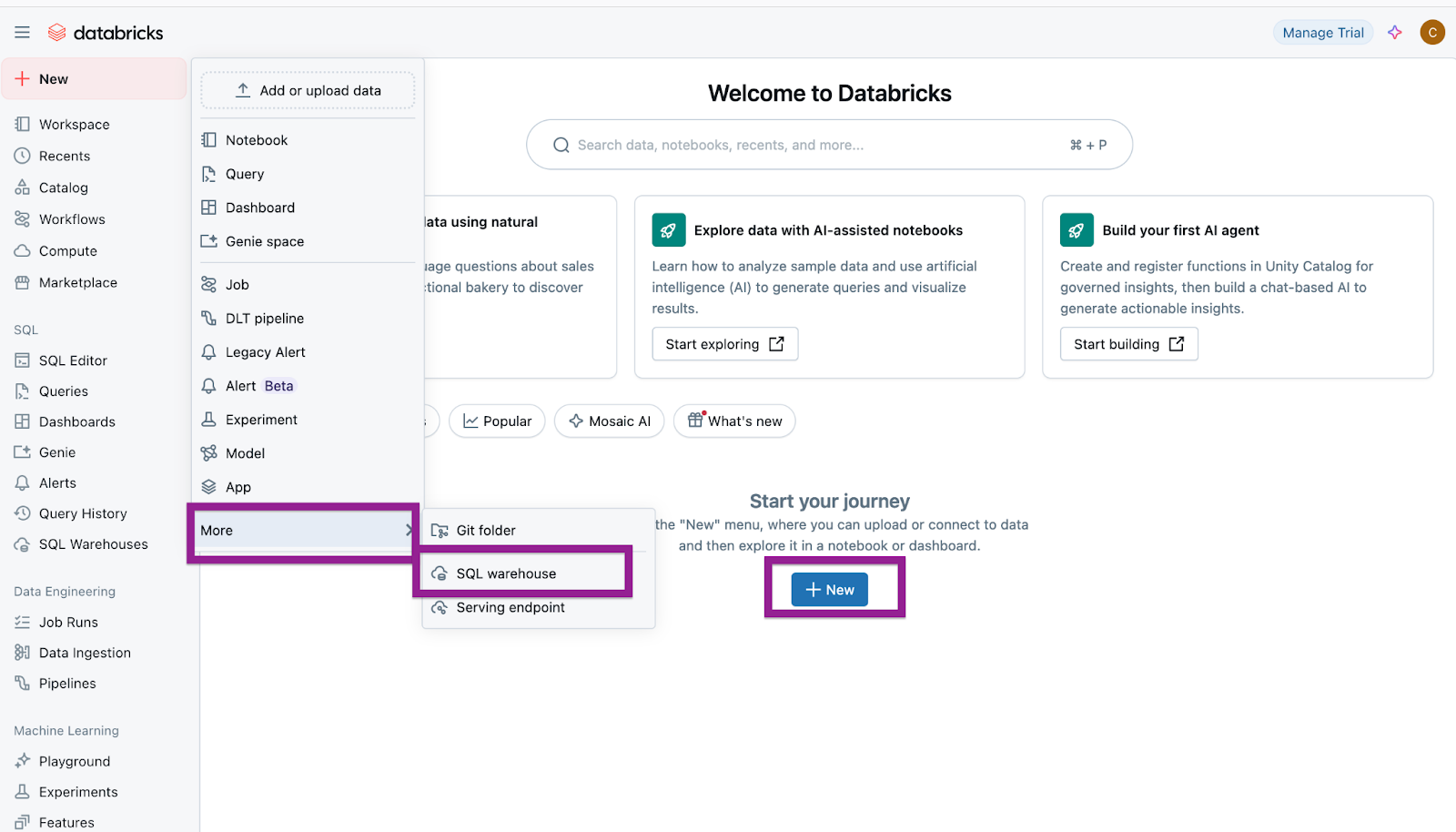This screenshot has width=1456, height=832.
Task: Expand the More submenu
Action: tap(305, 531)
